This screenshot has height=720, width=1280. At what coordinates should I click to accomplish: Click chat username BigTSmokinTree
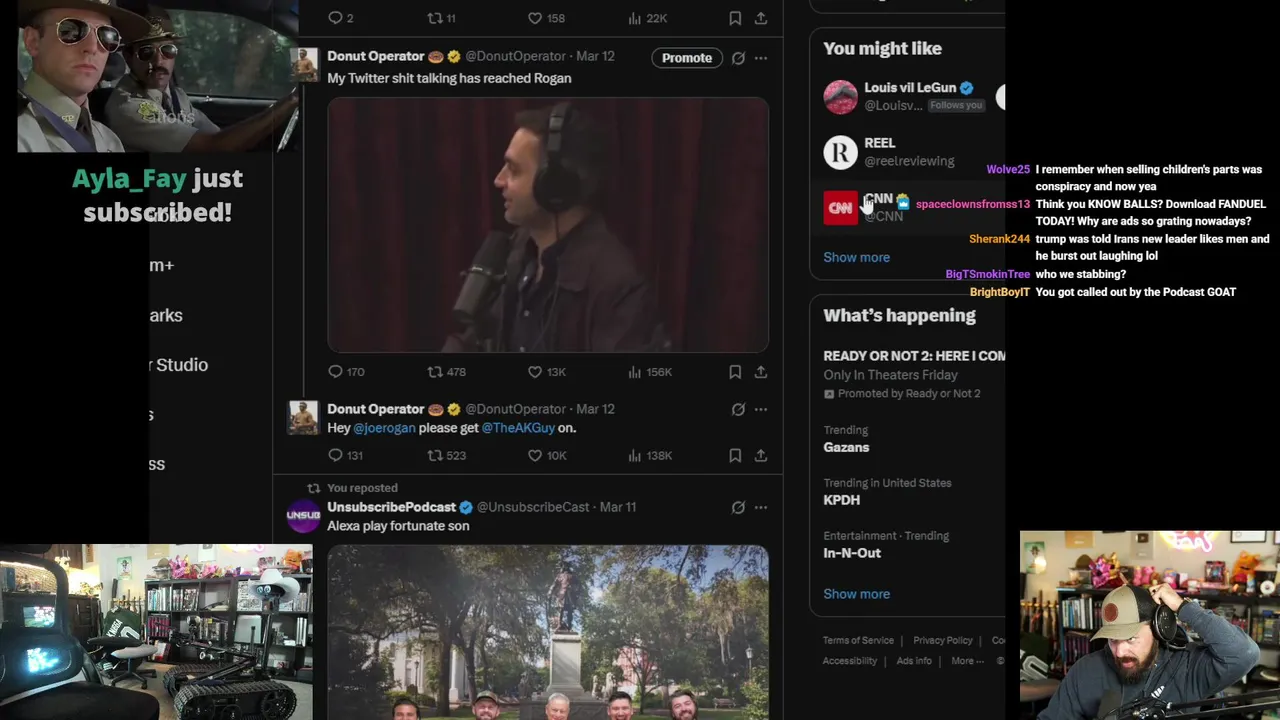987,274
